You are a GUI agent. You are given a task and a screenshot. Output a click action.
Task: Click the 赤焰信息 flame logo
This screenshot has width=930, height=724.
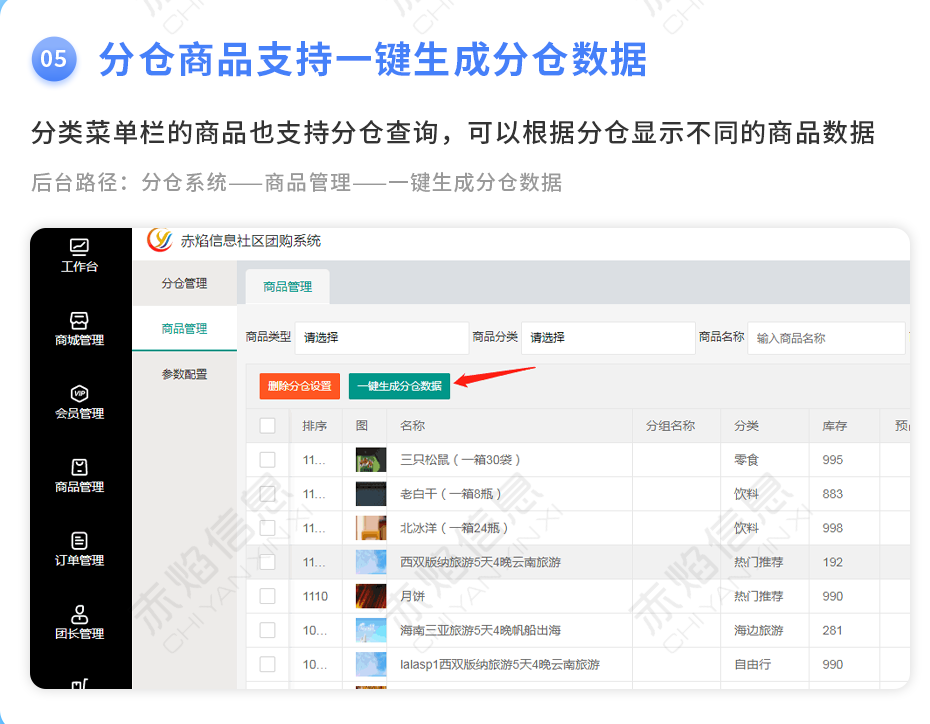(160, 240)
